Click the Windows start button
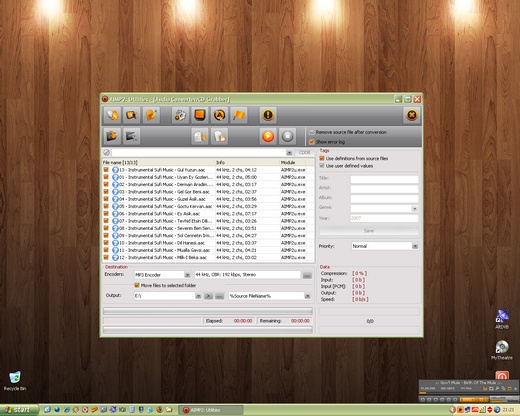This screenshot has height=416, width=520. pyautogui.click(x=19, y=410)
